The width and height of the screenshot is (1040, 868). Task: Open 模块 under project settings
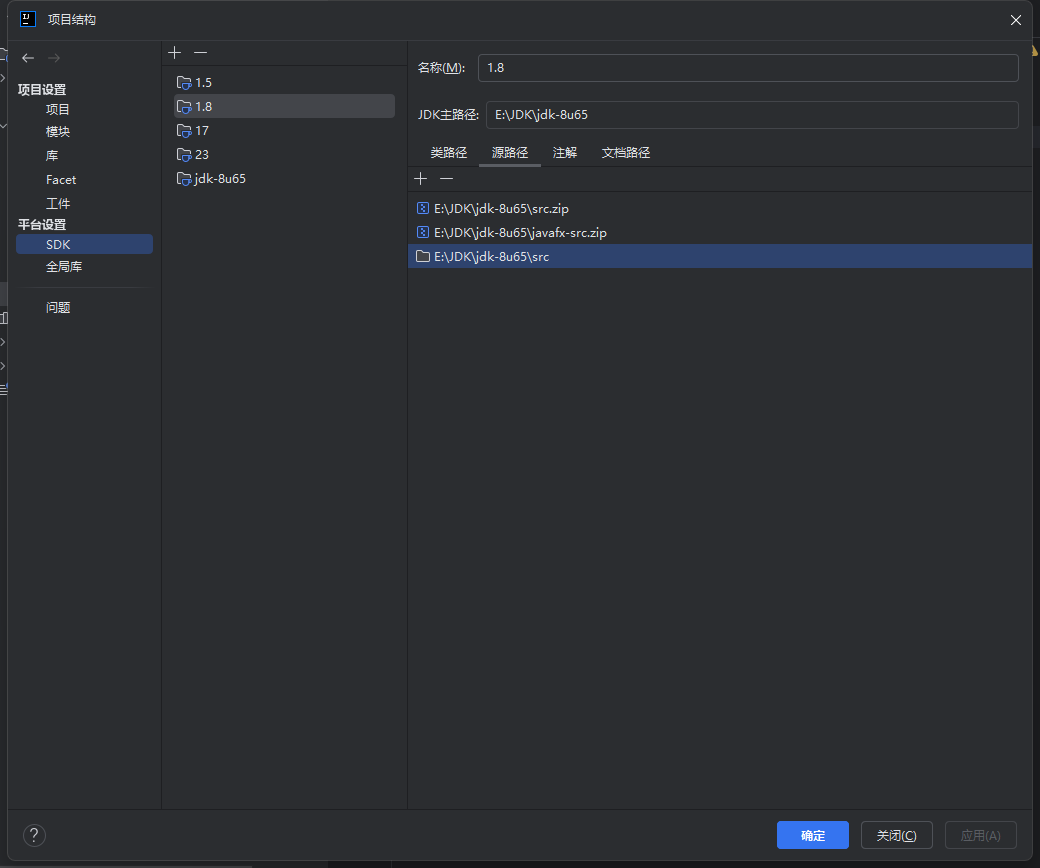[x=58, y=131]
